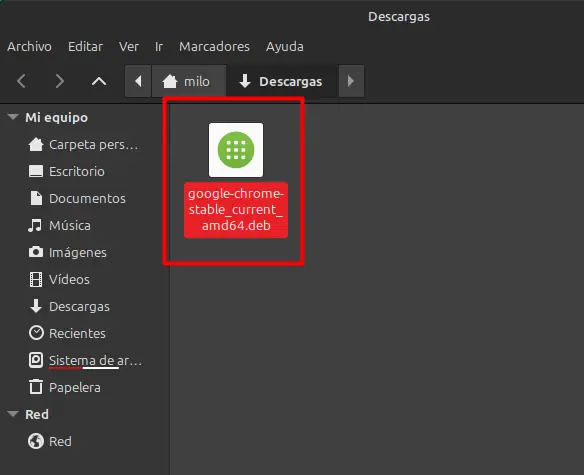Open Documentos in the sidebar
This screenshot has width=584, height=475.
pos(87,199)
